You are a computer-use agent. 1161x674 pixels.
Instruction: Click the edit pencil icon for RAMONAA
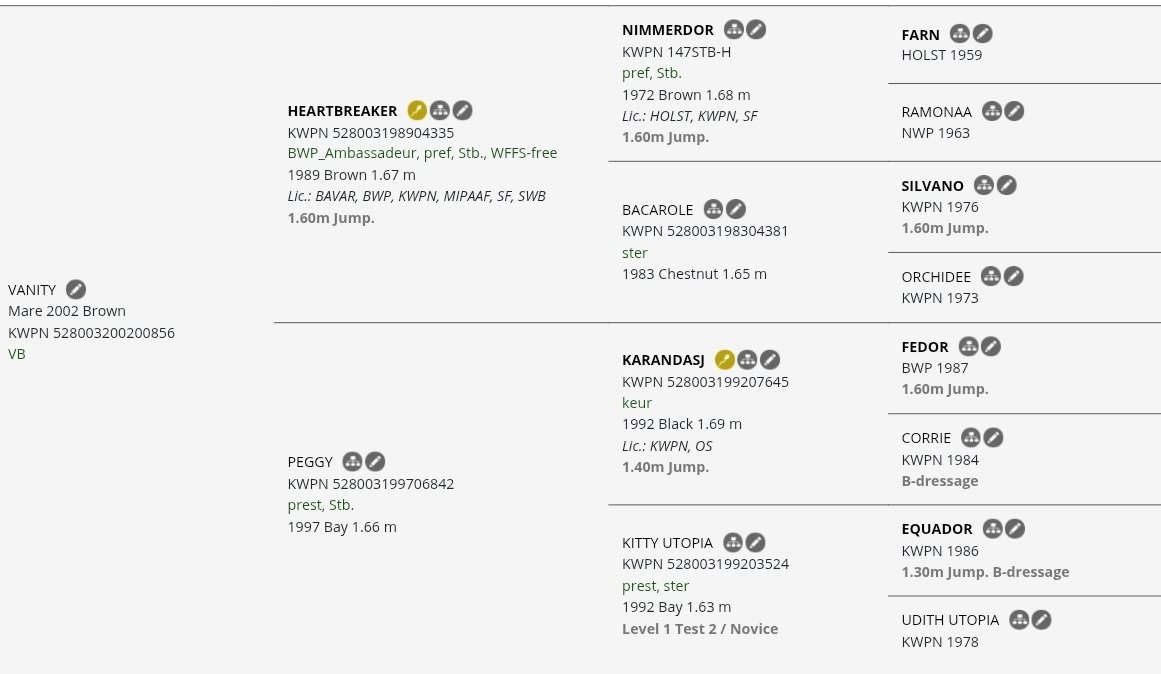point(1014,111)
